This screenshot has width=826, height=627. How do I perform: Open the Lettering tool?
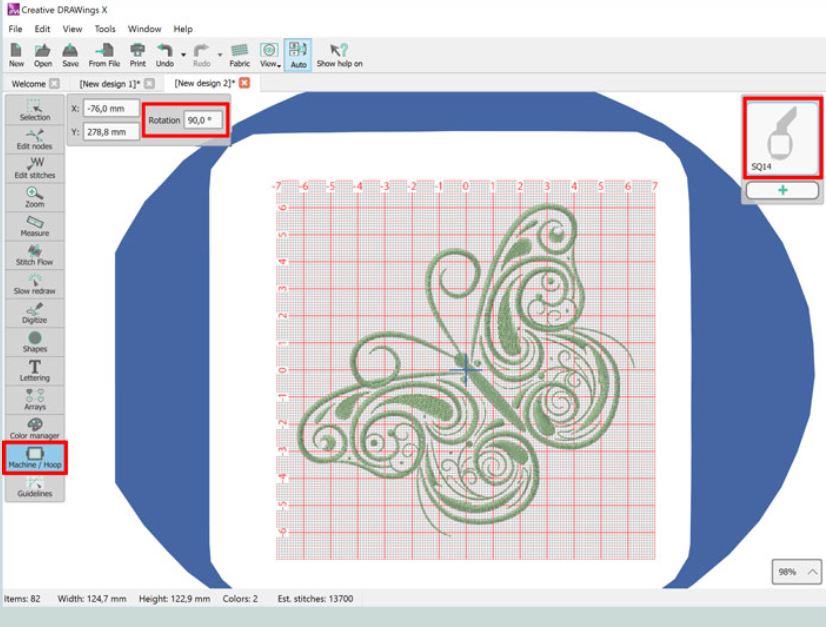[34, 370]
